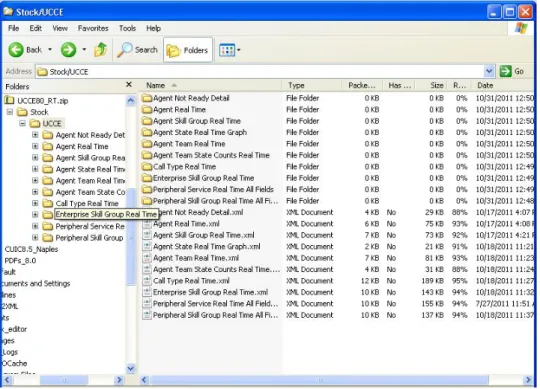Image resolution: width=540 pixels, height=389 pixels.
Task: Click the green Back arrow icon
Action: (16, 50)
